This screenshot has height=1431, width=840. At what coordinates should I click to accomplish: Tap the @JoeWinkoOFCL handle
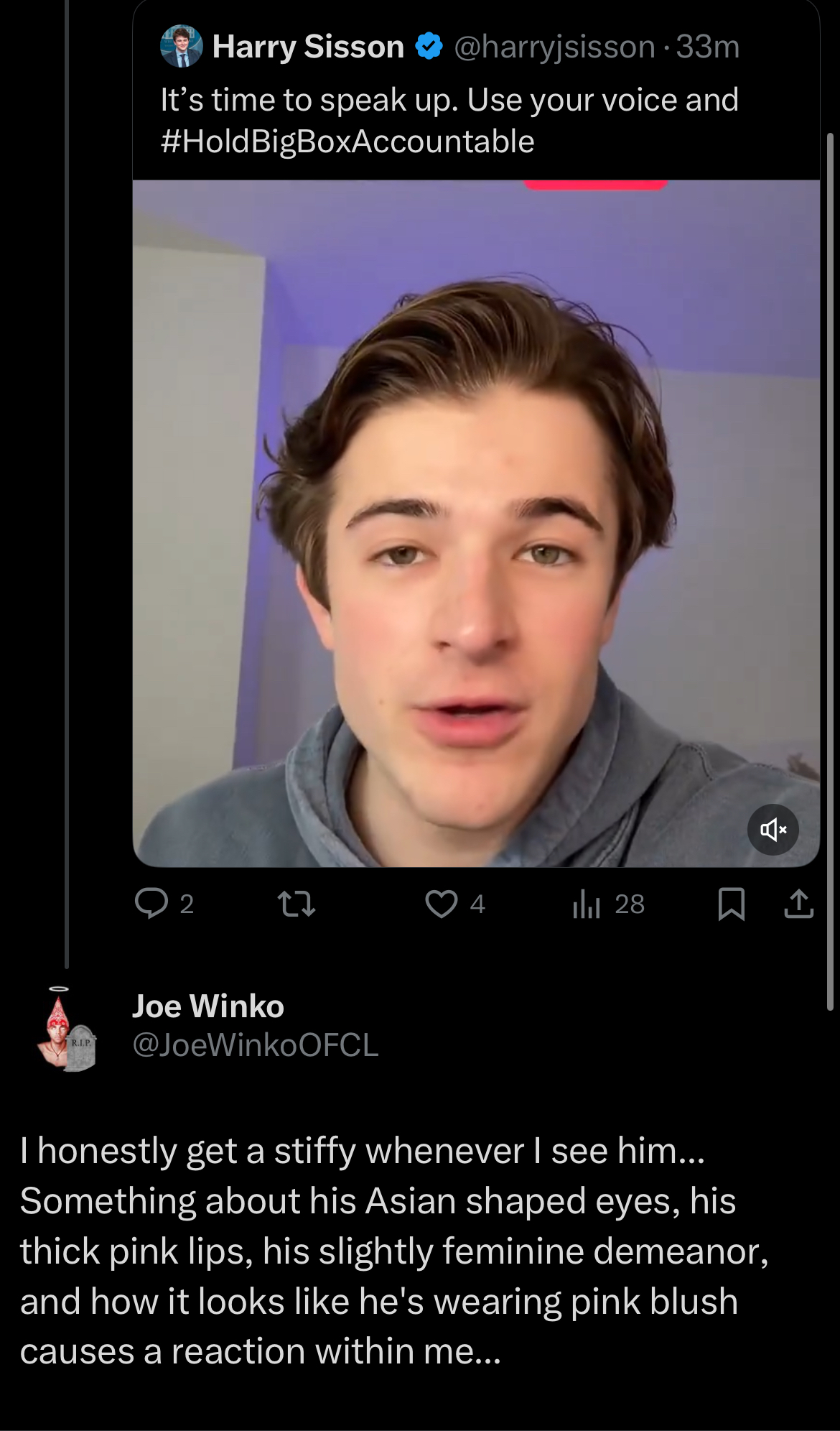click(255, 1045)
